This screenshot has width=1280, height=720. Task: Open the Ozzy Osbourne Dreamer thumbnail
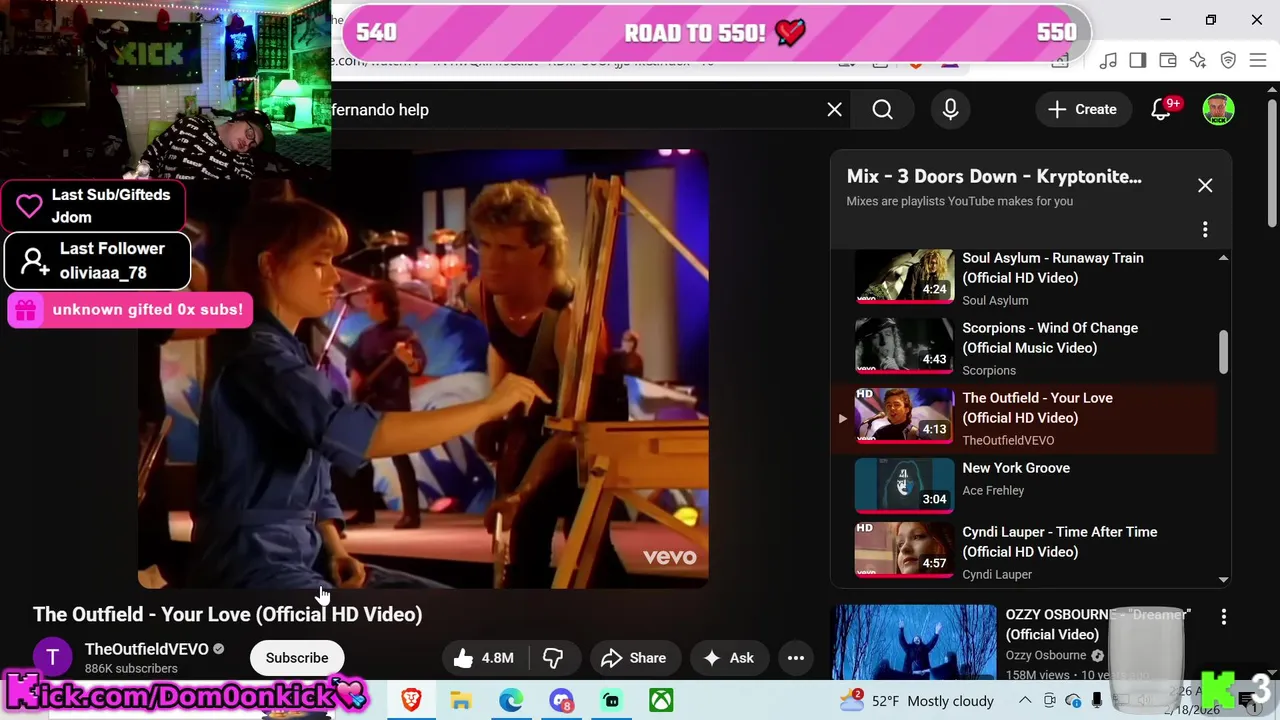[x=914, y=643]
